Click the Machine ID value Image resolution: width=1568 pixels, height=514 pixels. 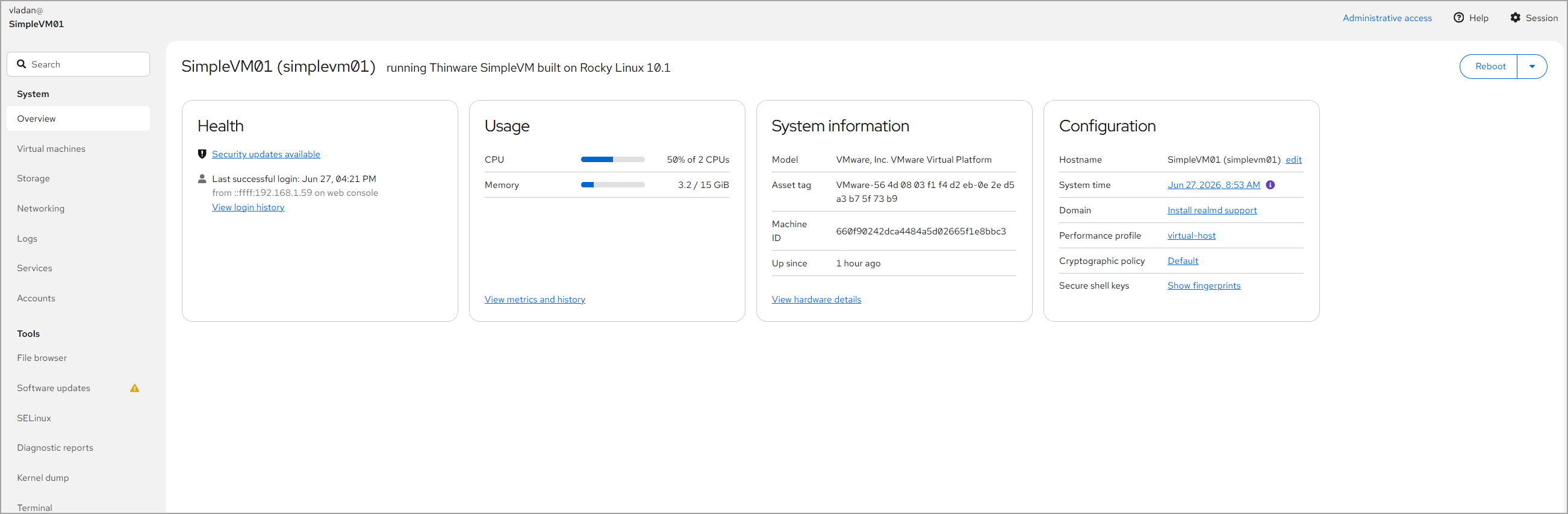921,231
